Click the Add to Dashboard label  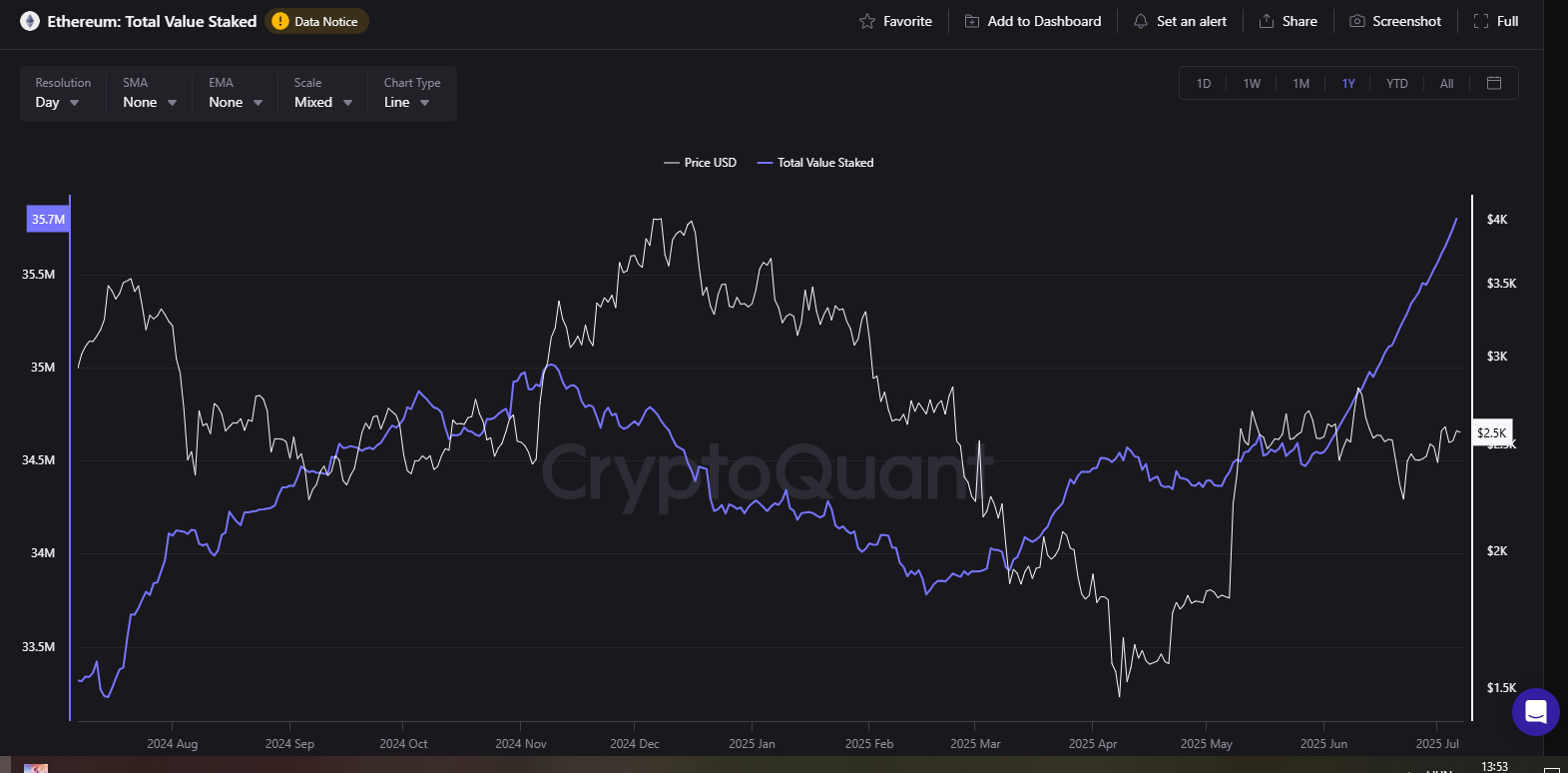point(1044,21)
